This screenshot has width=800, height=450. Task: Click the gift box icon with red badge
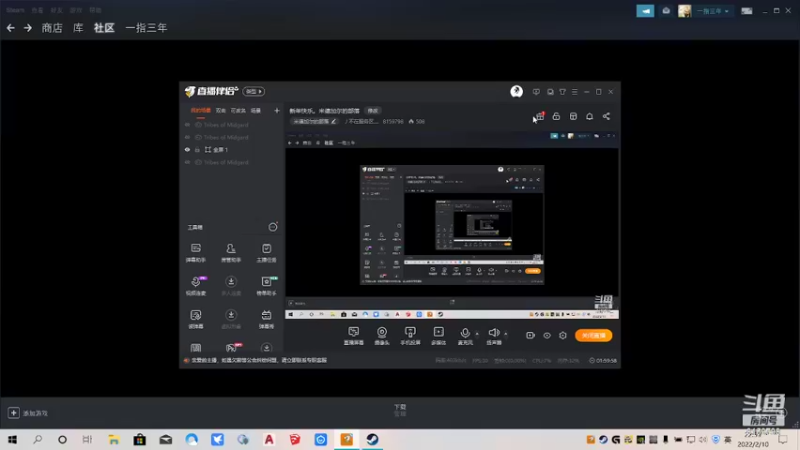coord(540,116)
